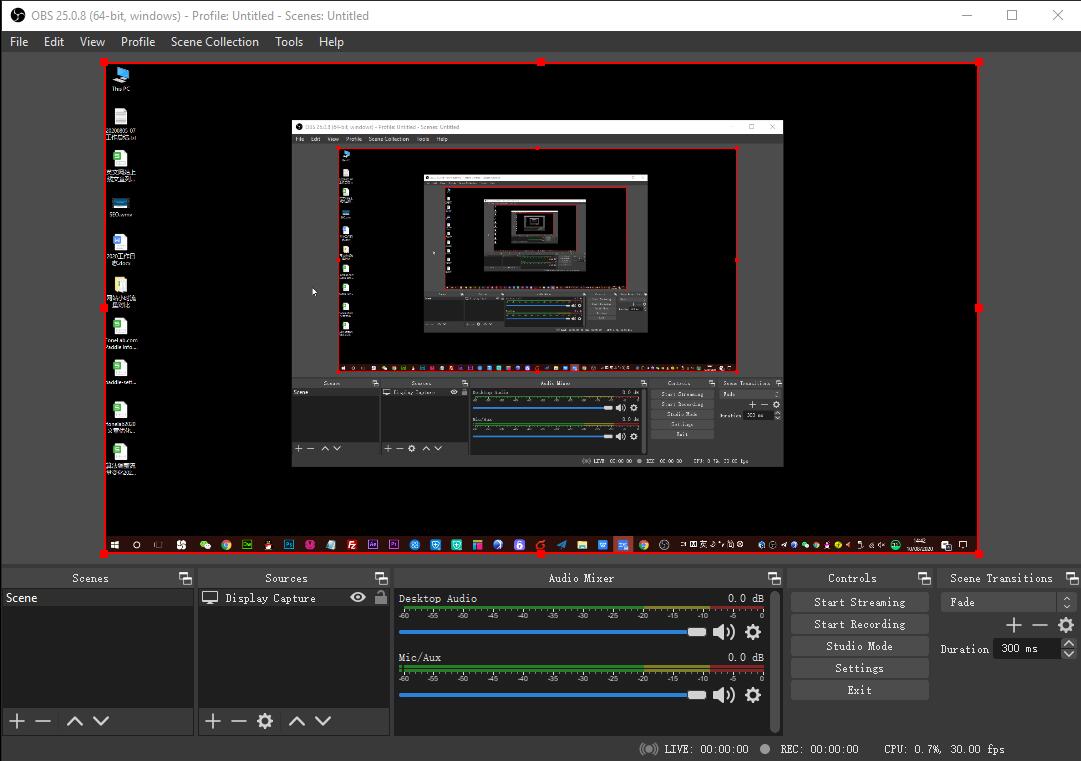This screenshot has width=1081, height=761.
Task: Click the LIVE: 00:00:00 timer text
Action: [707, 749]
